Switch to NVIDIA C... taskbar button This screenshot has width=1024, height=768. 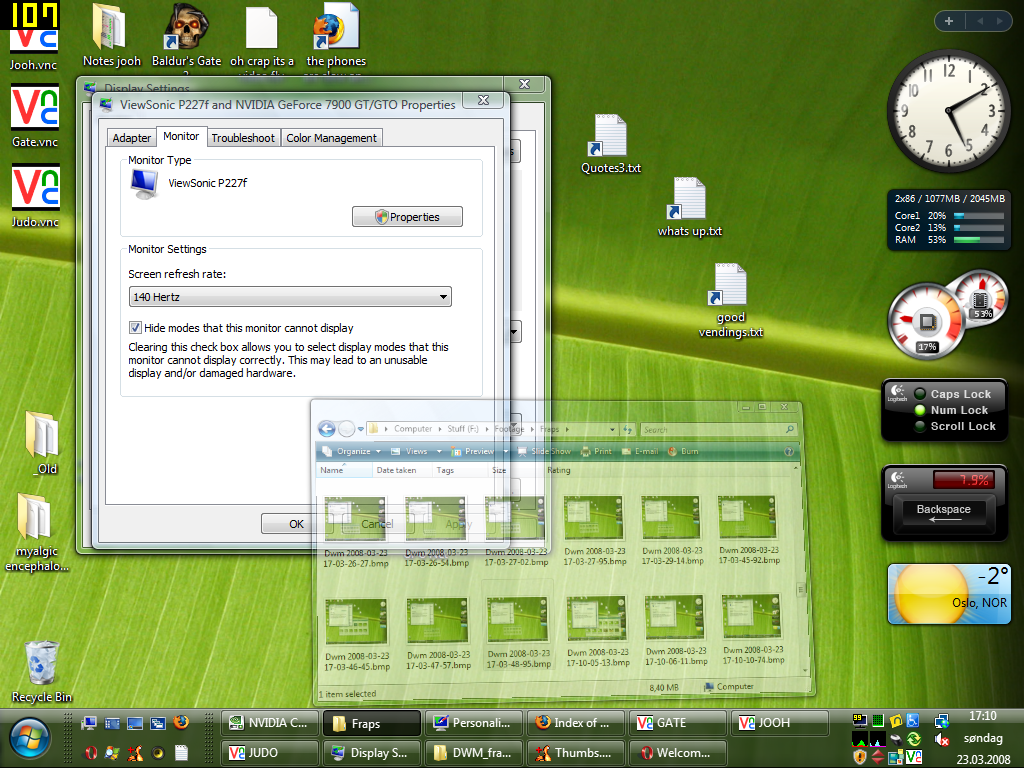(x=270, y=723)
